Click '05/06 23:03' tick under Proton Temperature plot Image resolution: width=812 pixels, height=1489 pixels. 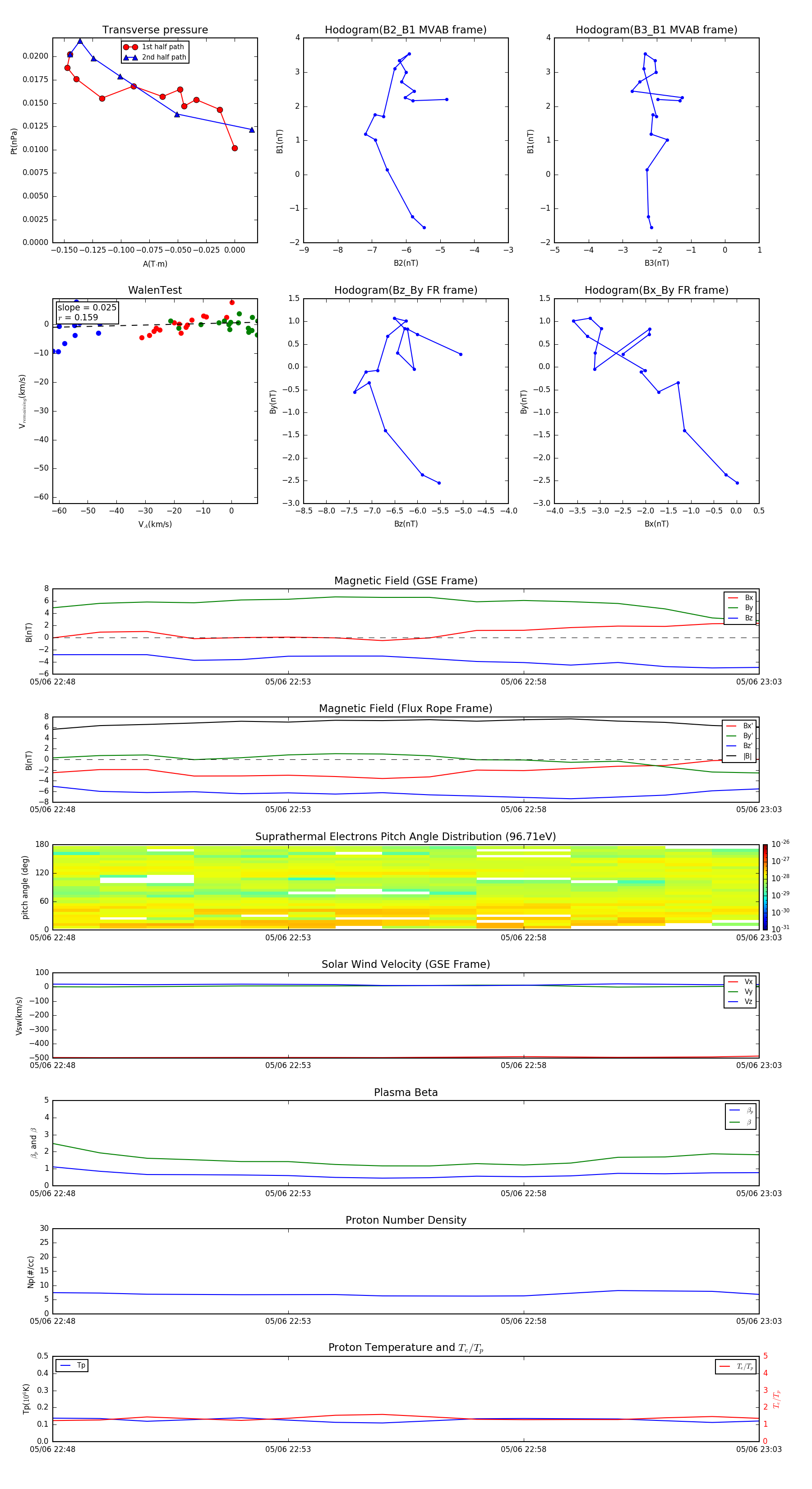pyautogui.click(x=759, y=1449)
